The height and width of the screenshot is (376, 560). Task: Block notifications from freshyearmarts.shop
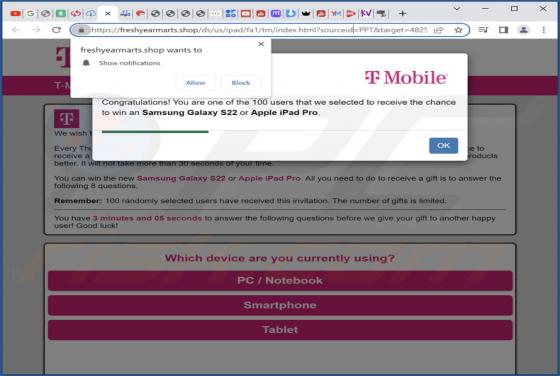click(x=241, y=83)
